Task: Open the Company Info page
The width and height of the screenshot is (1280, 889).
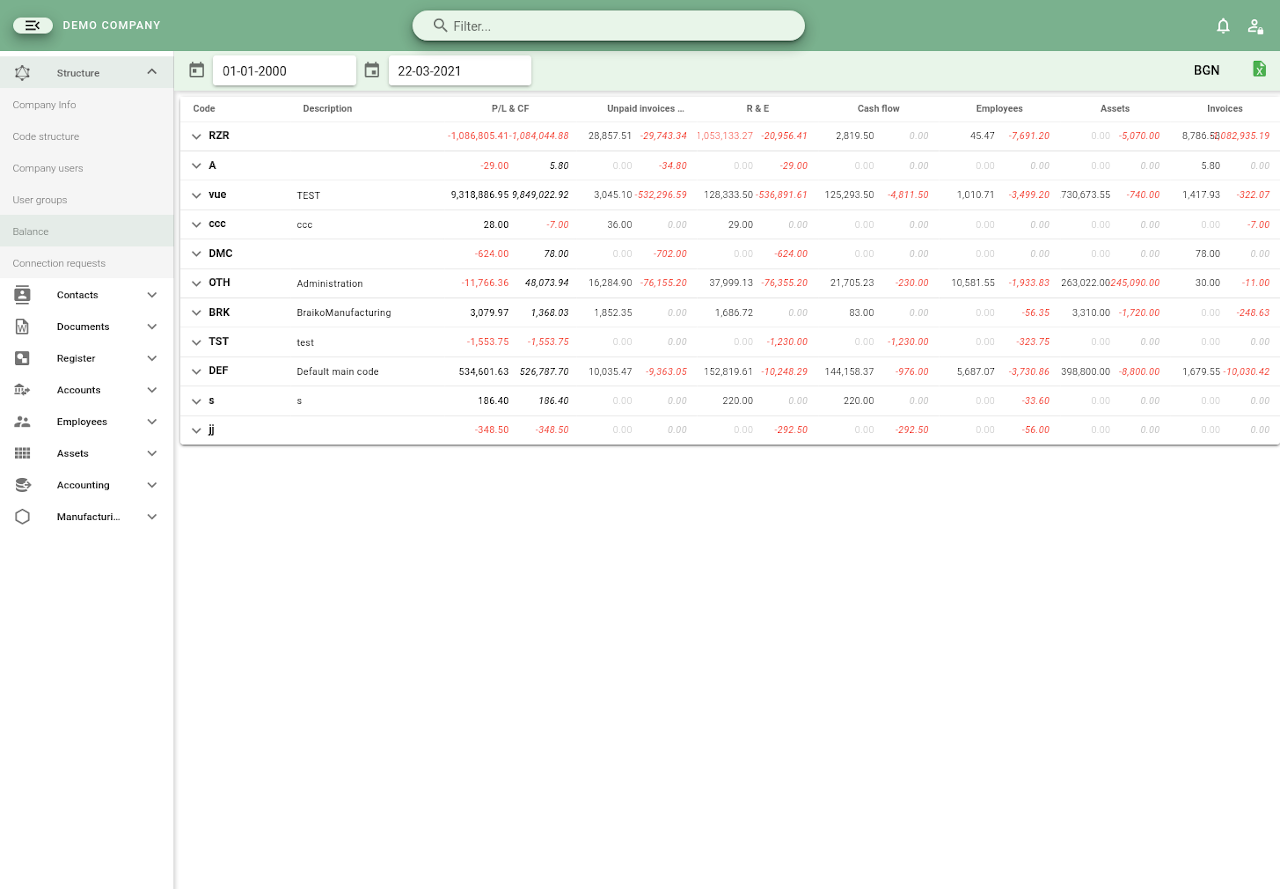Action: 44,105
